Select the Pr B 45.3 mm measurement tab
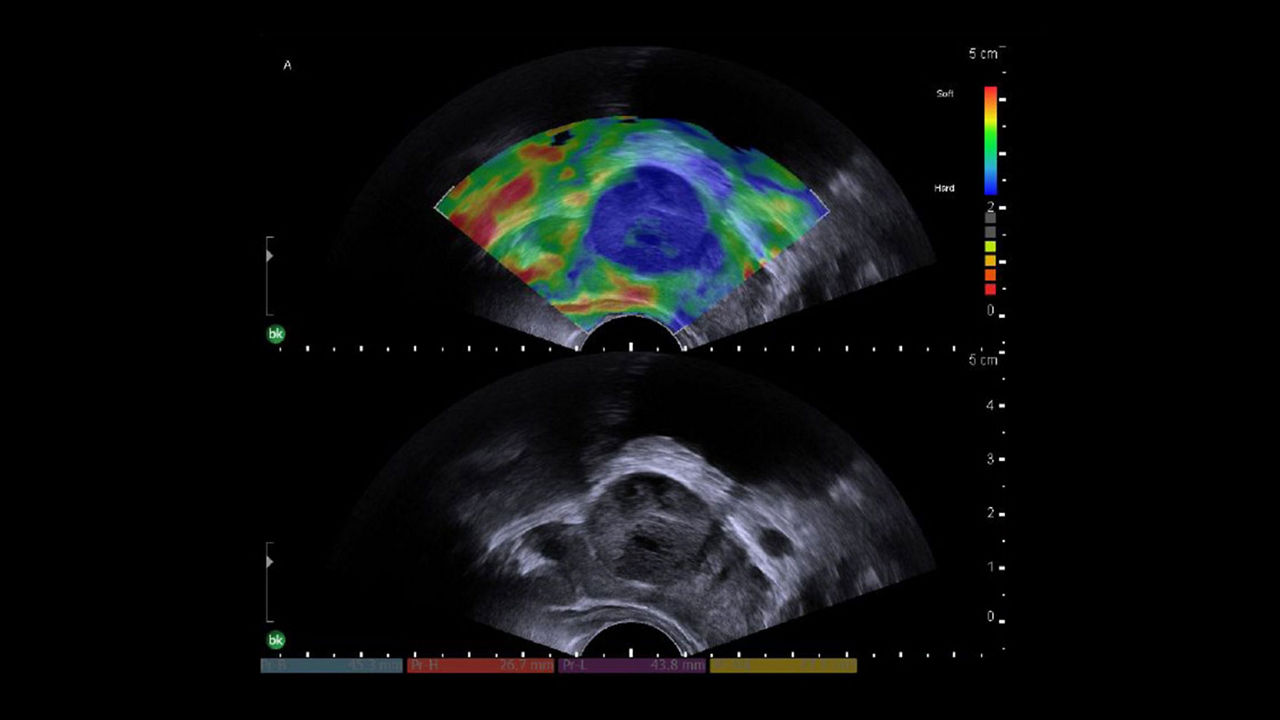 330,665
